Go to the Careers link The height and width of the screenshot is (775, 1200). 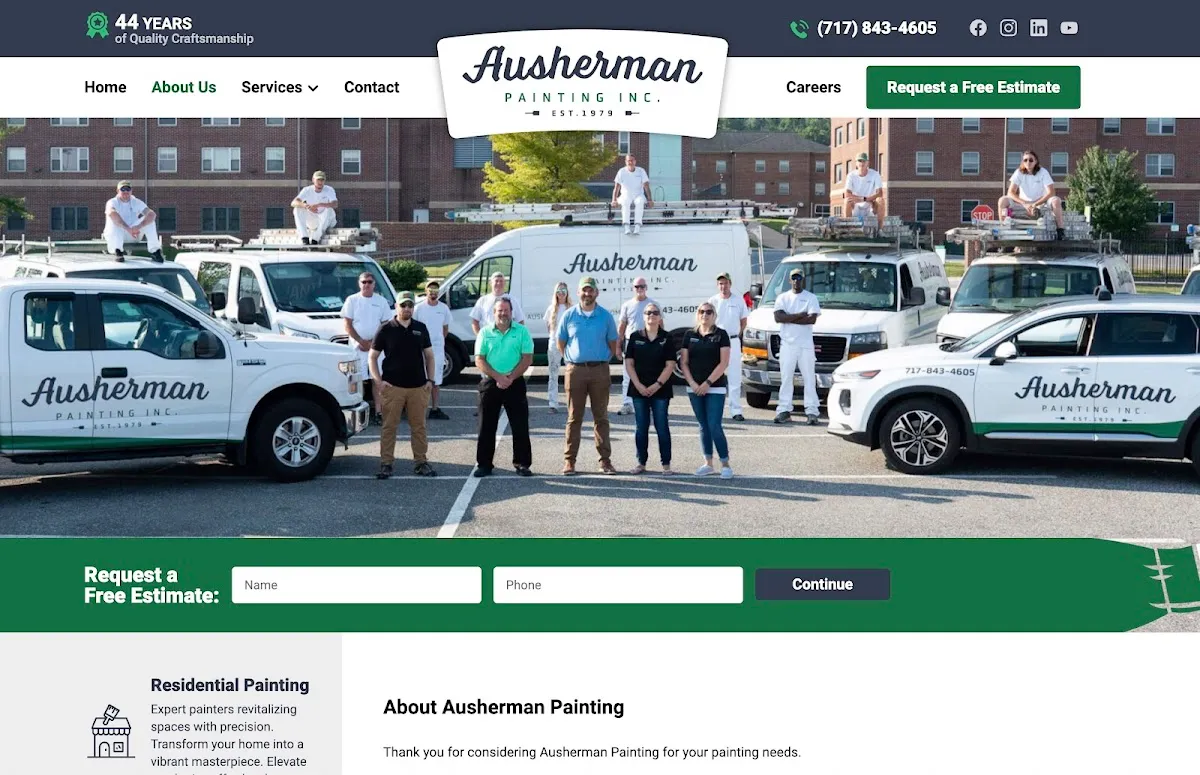[x=813, y=87]
